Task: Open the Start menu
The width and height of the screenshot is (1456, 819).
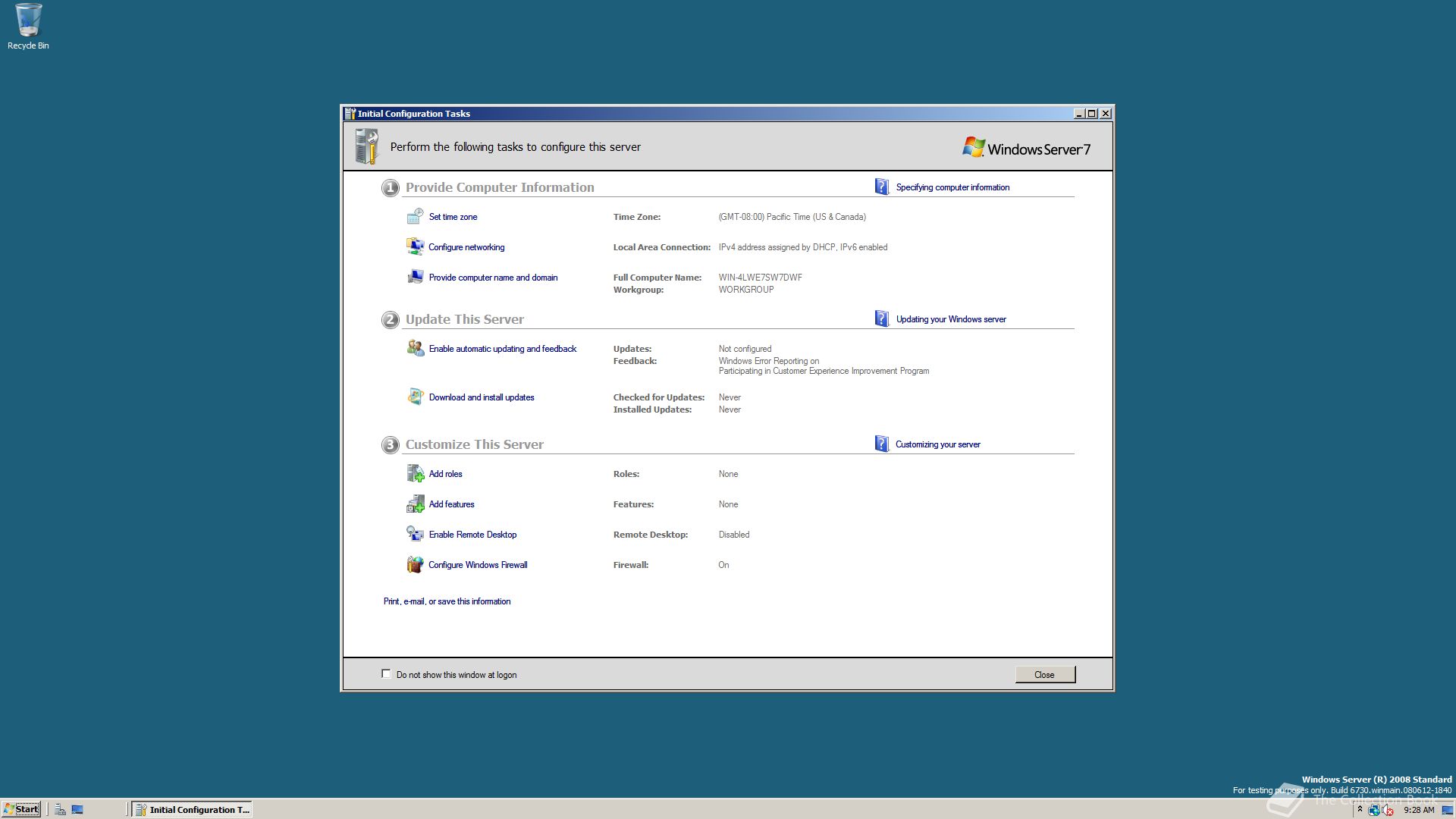Action: tap(21, 809)
